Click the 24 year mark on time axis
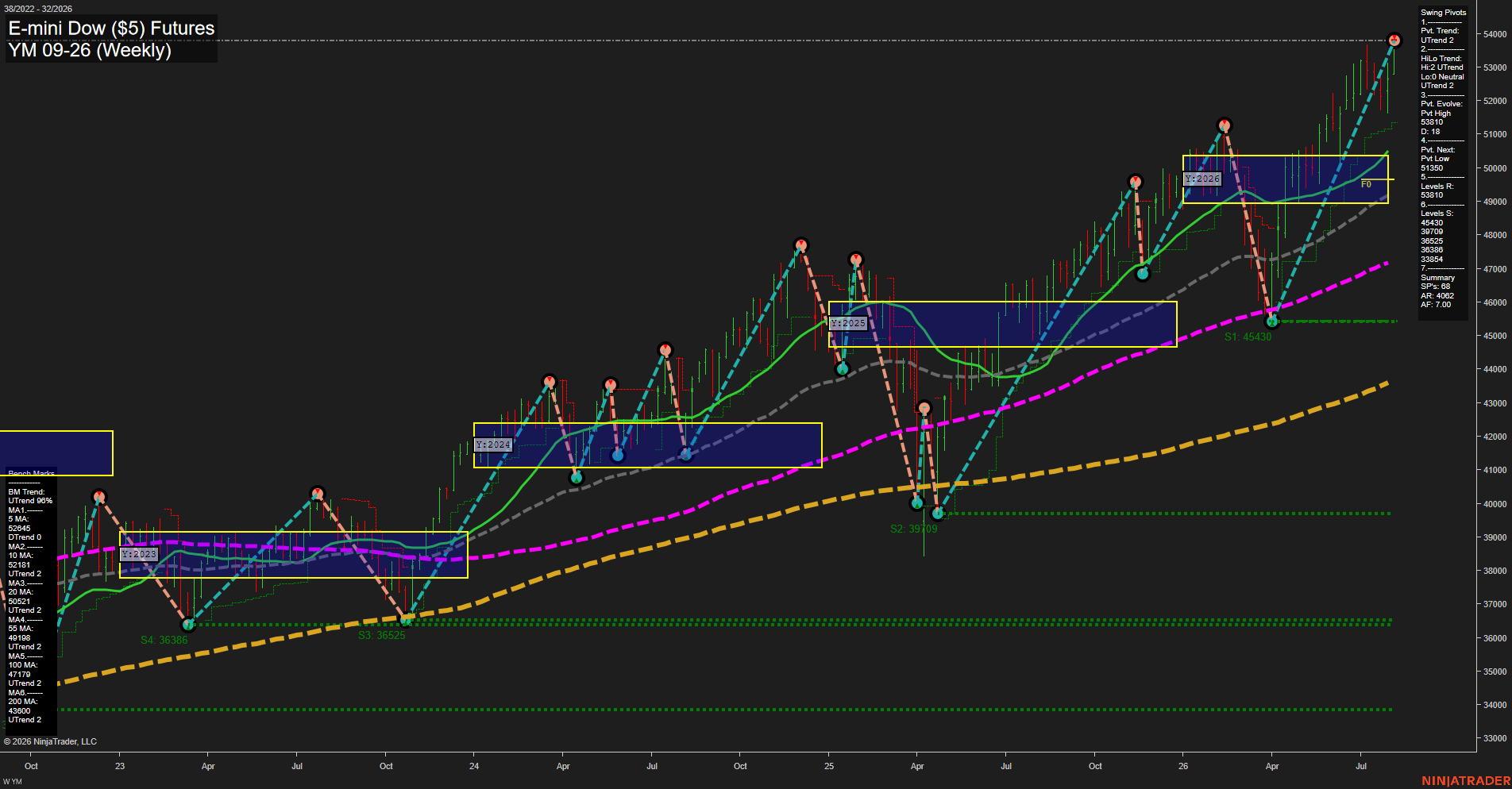This screenshot has width=1512, height=789. click(474, 766)
